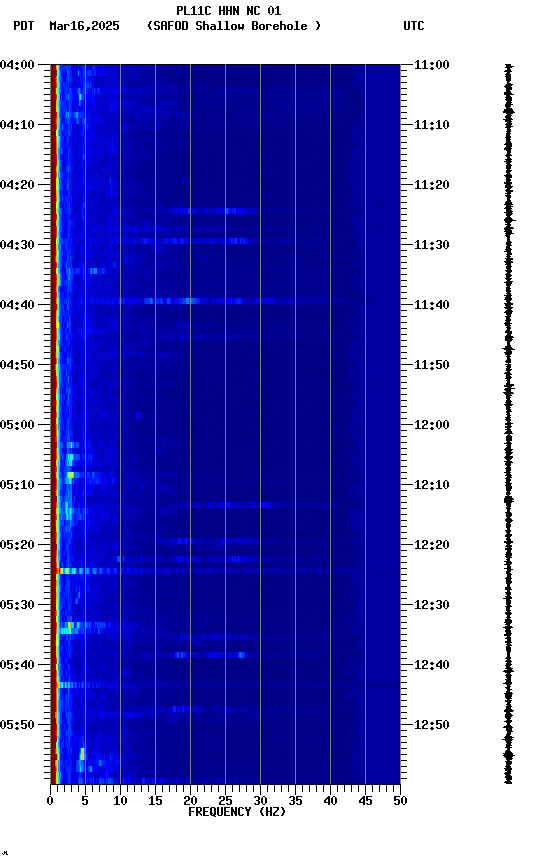552x864 pixels.
Task: Click the 11:40 UTC time label
Action: tap(432, 305)
